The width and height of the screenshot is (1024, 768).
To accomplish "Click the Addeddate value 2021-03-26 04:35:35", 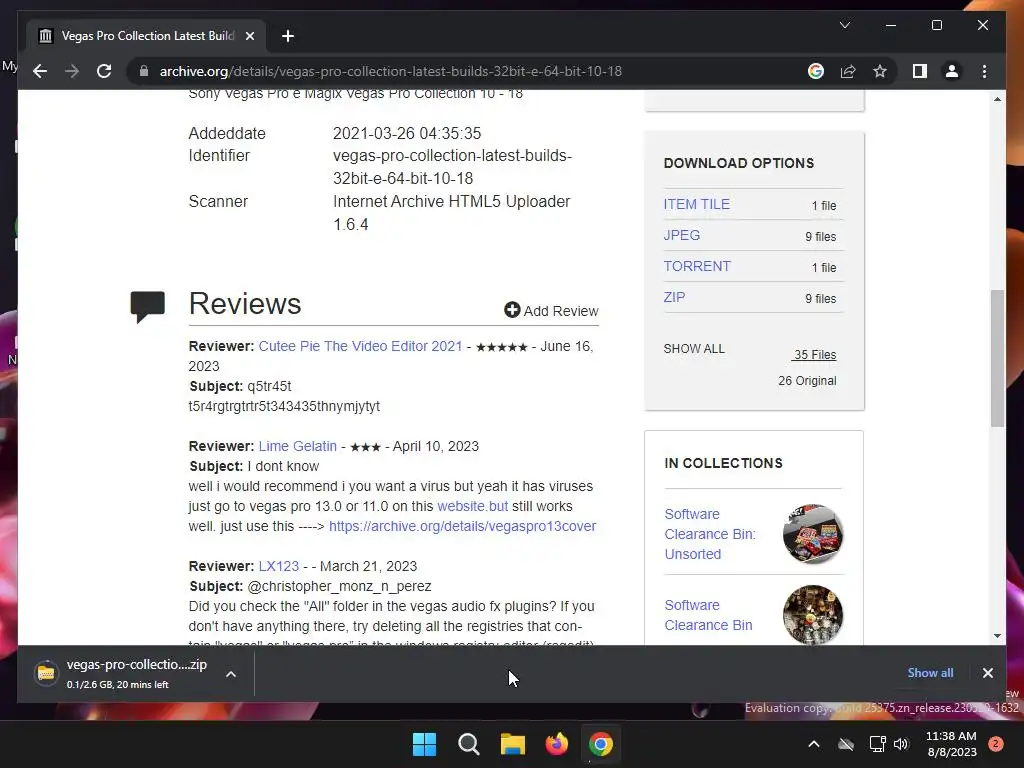I will (x=407, y=133).
